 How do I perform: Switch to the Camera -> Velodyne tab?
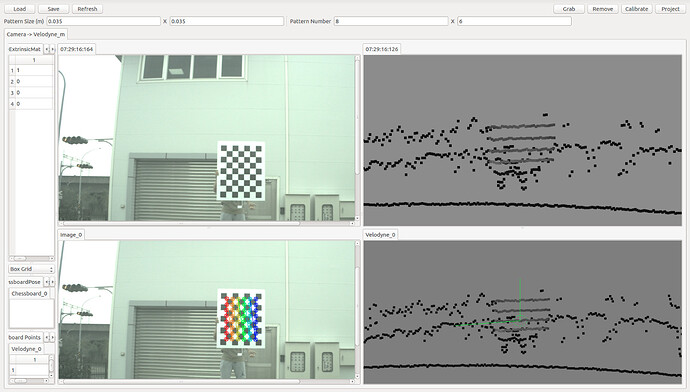pos(36,34)
